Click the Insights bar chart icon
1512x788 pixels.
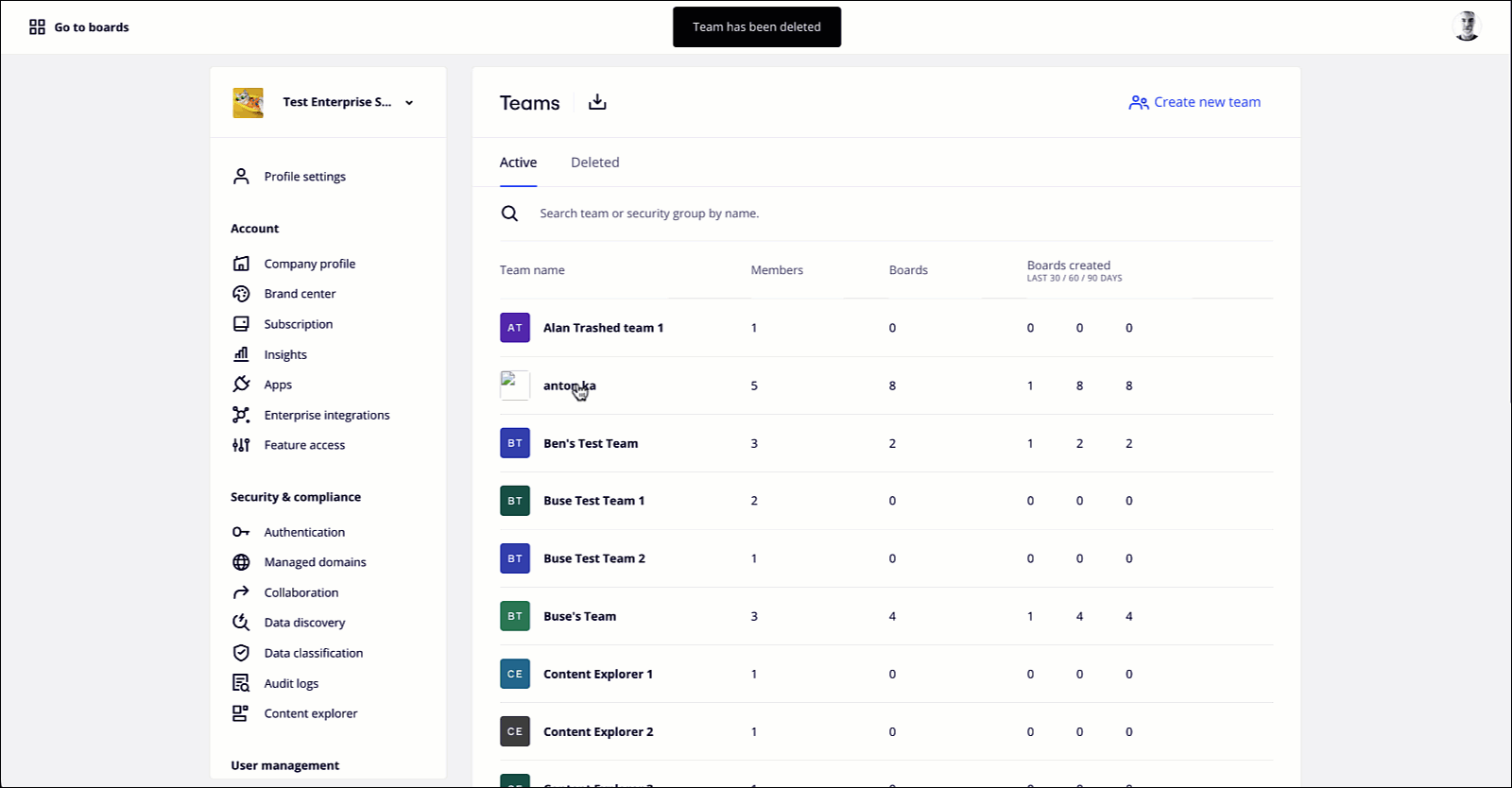241,354
